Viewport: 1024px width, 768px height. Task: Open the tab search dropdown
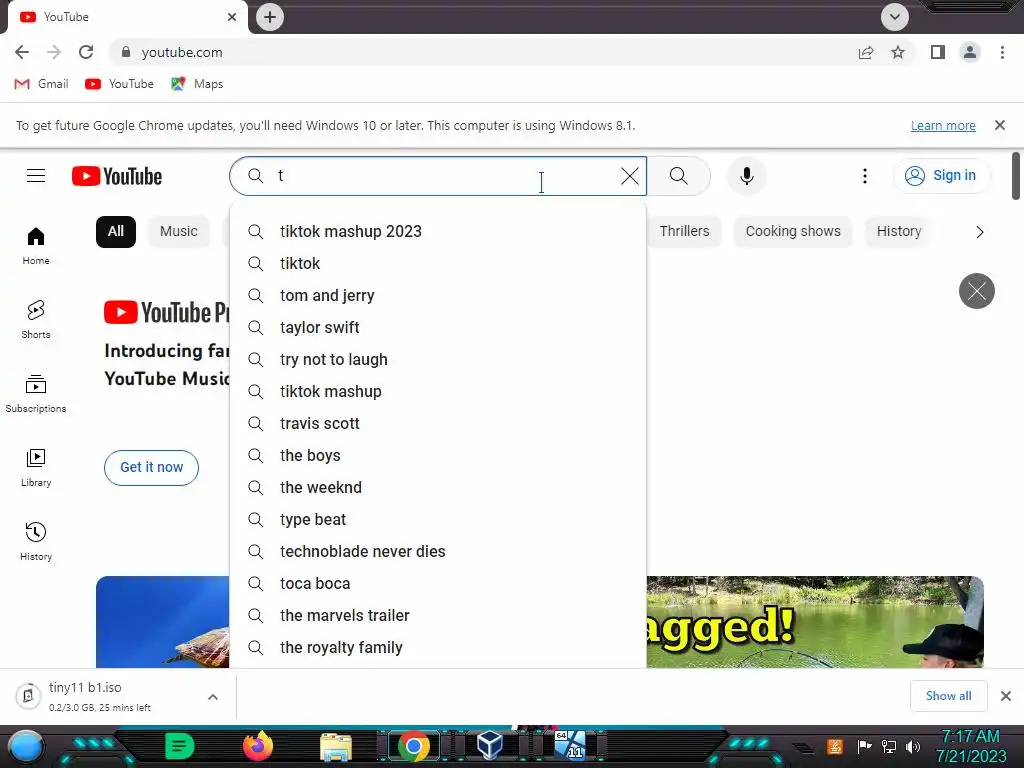click(895, 17)
